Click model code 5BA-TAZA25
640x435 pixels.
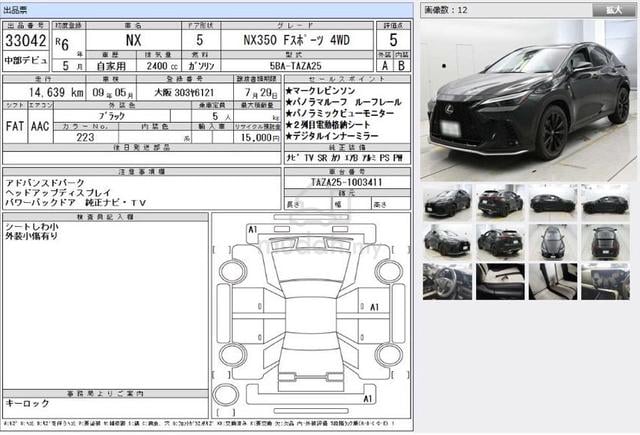[x=296, y=66]
